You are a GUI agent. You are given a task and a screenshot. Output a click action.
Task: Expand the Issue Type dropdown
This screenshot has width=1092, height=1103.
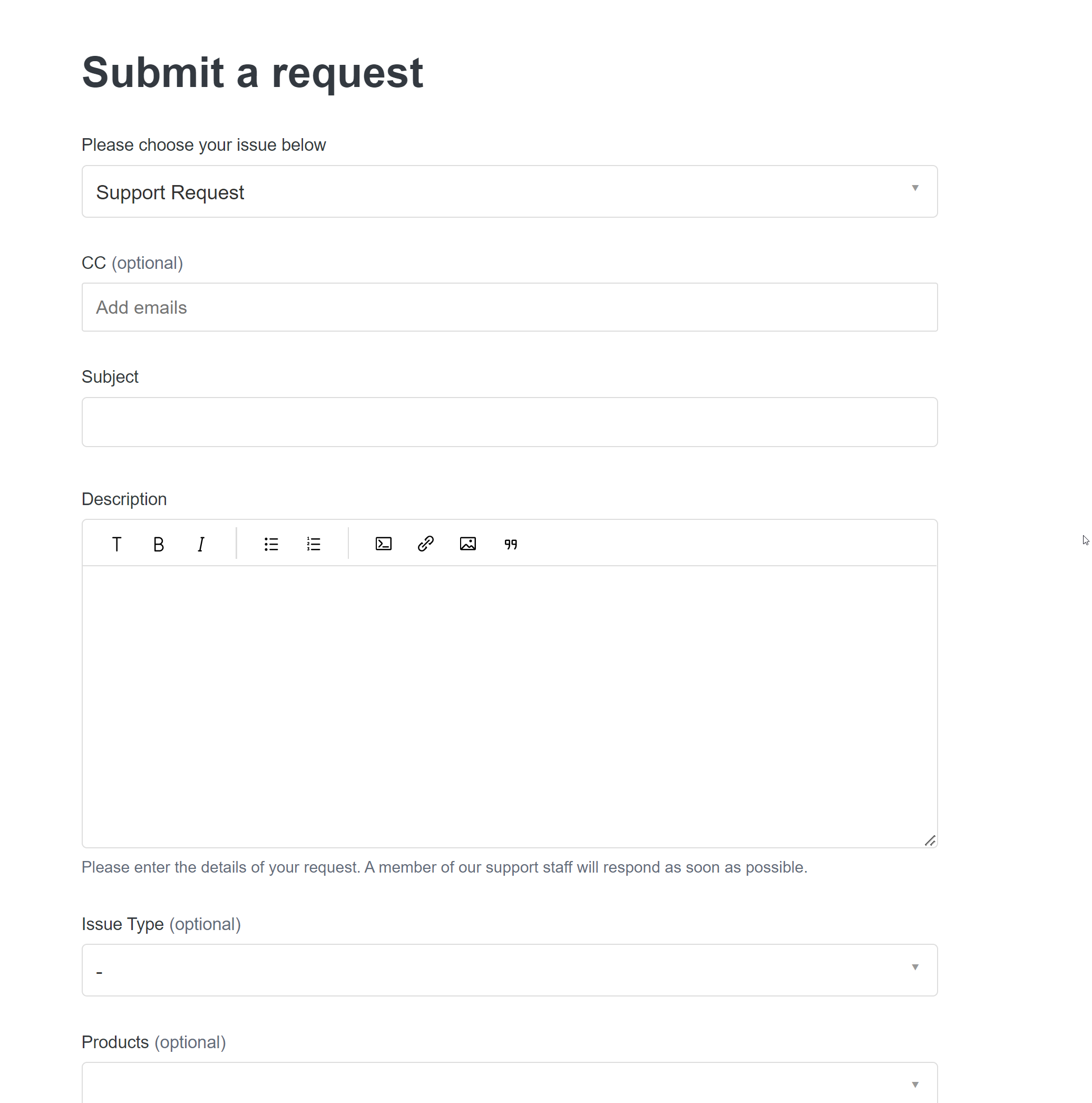point(510,970)
